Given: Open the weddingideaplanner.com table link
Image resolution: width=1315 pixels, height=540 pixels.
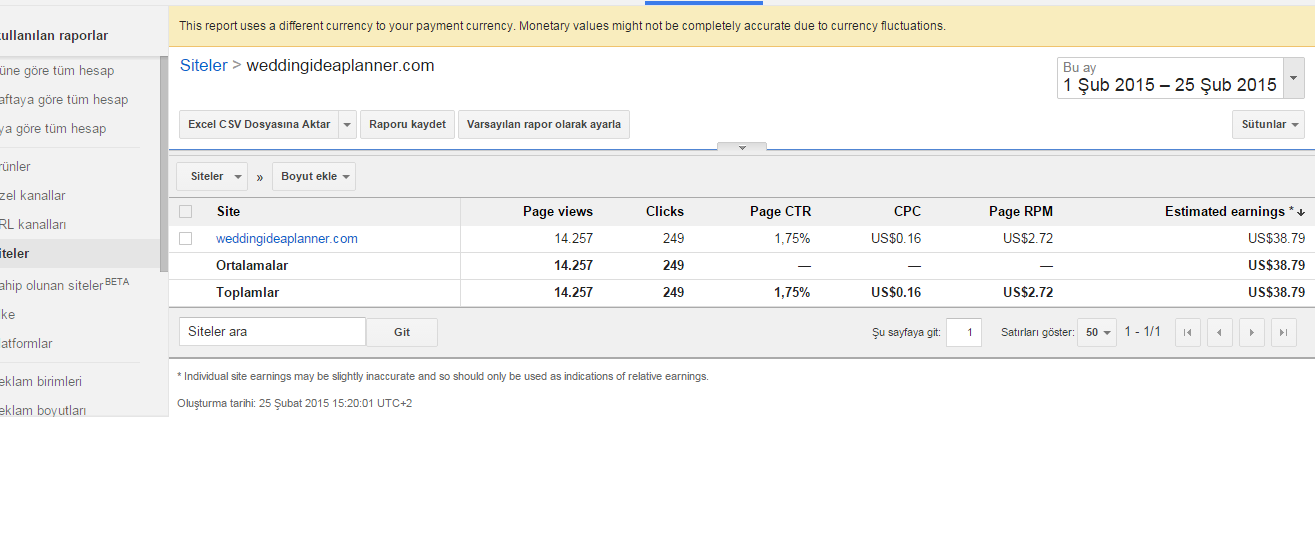Looking at the screenshot, I should pyautogui.click(x=287, y=238).
